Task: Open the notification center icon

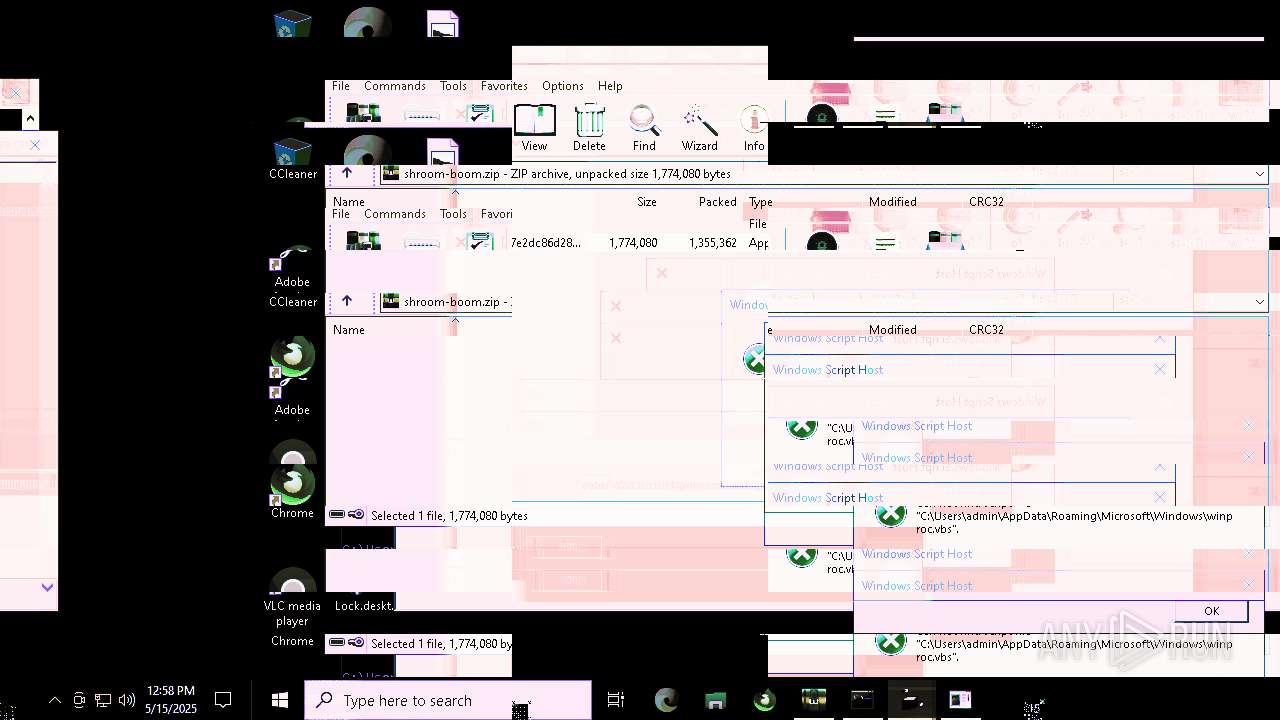Action: tap(224, 700)
